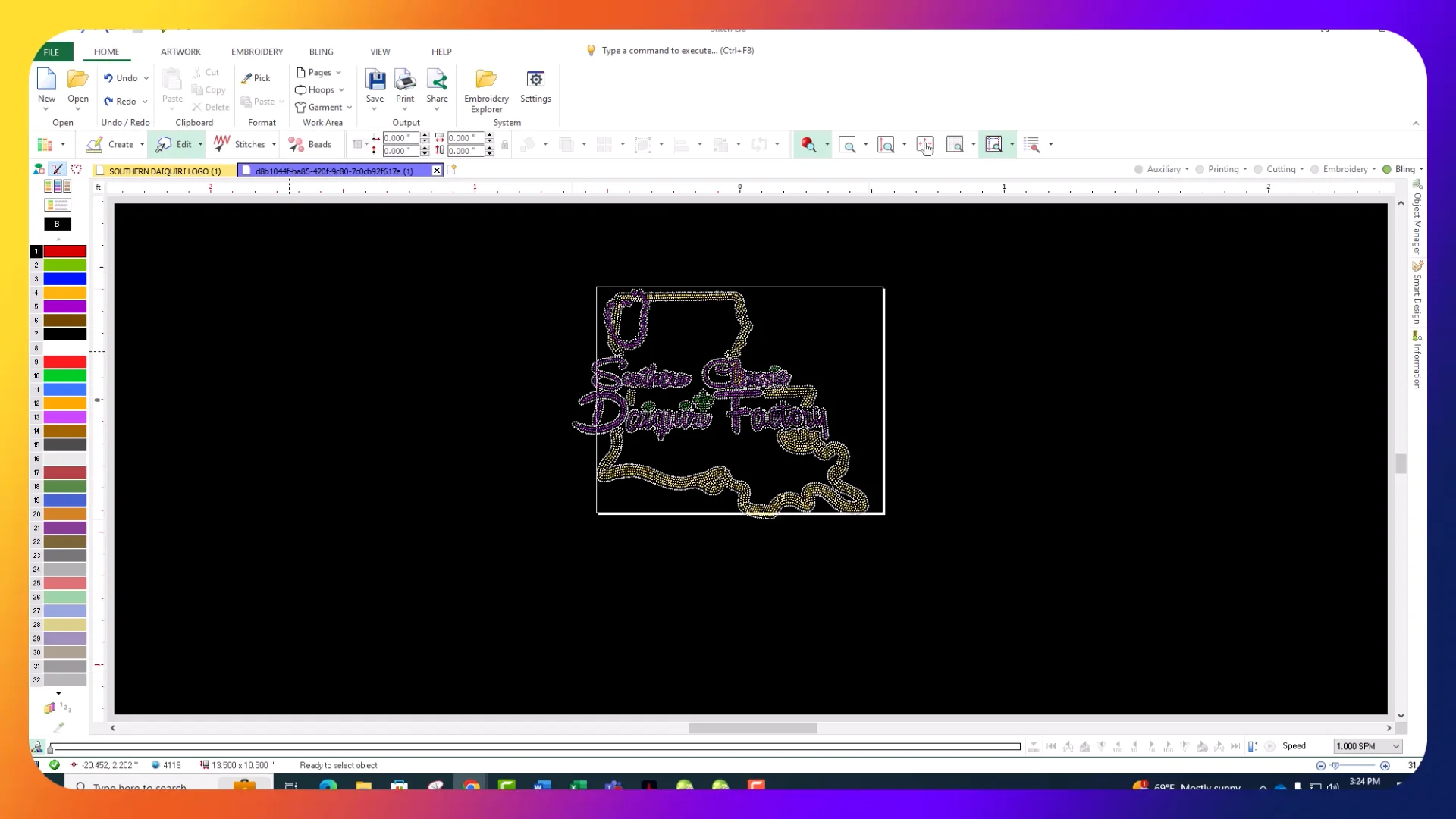The image size is (1456, 819).
Task: Toggle the Cutting layer indicator
Action: (1258, 169)
